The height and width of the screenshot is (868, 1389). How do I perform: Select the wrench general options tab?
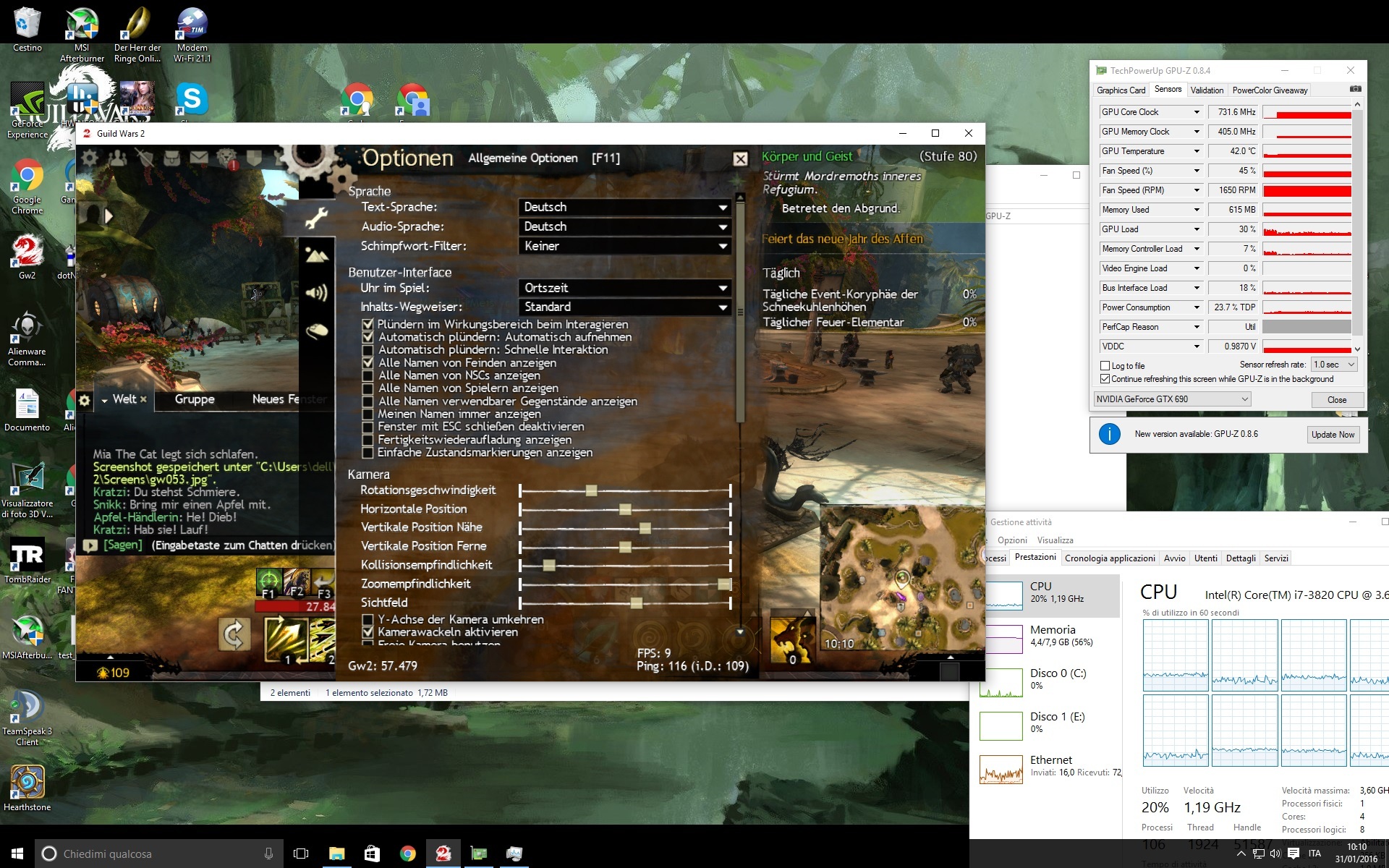(x=317, y=217)
